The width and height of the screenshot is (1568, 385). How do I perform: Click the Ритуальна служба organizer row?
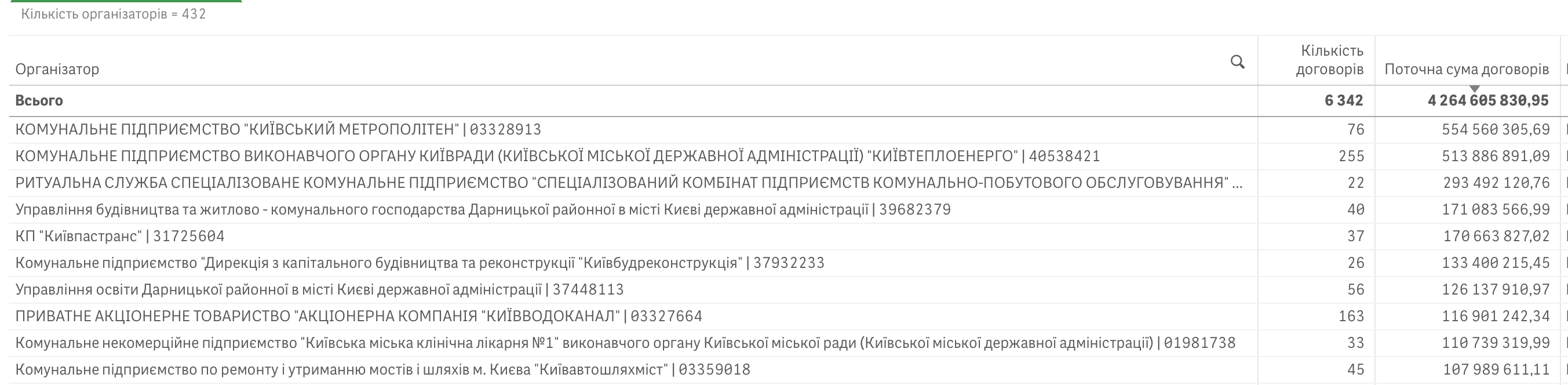(627, 183)
